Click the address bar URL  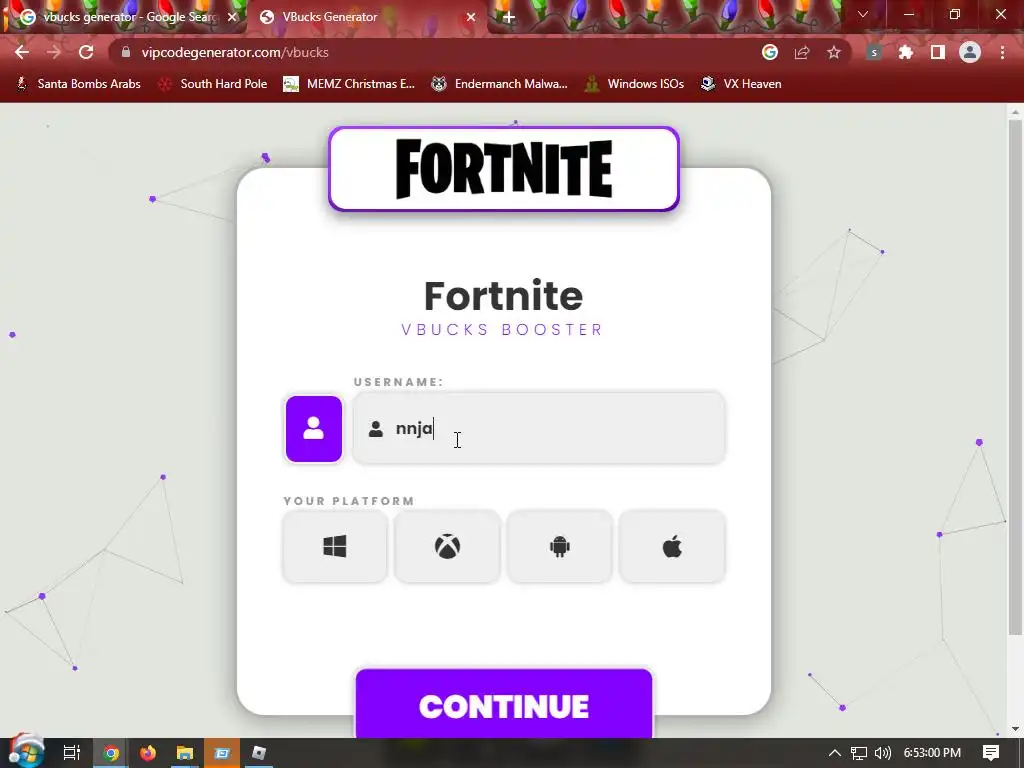pyautogui.click(x=235, y=52)
